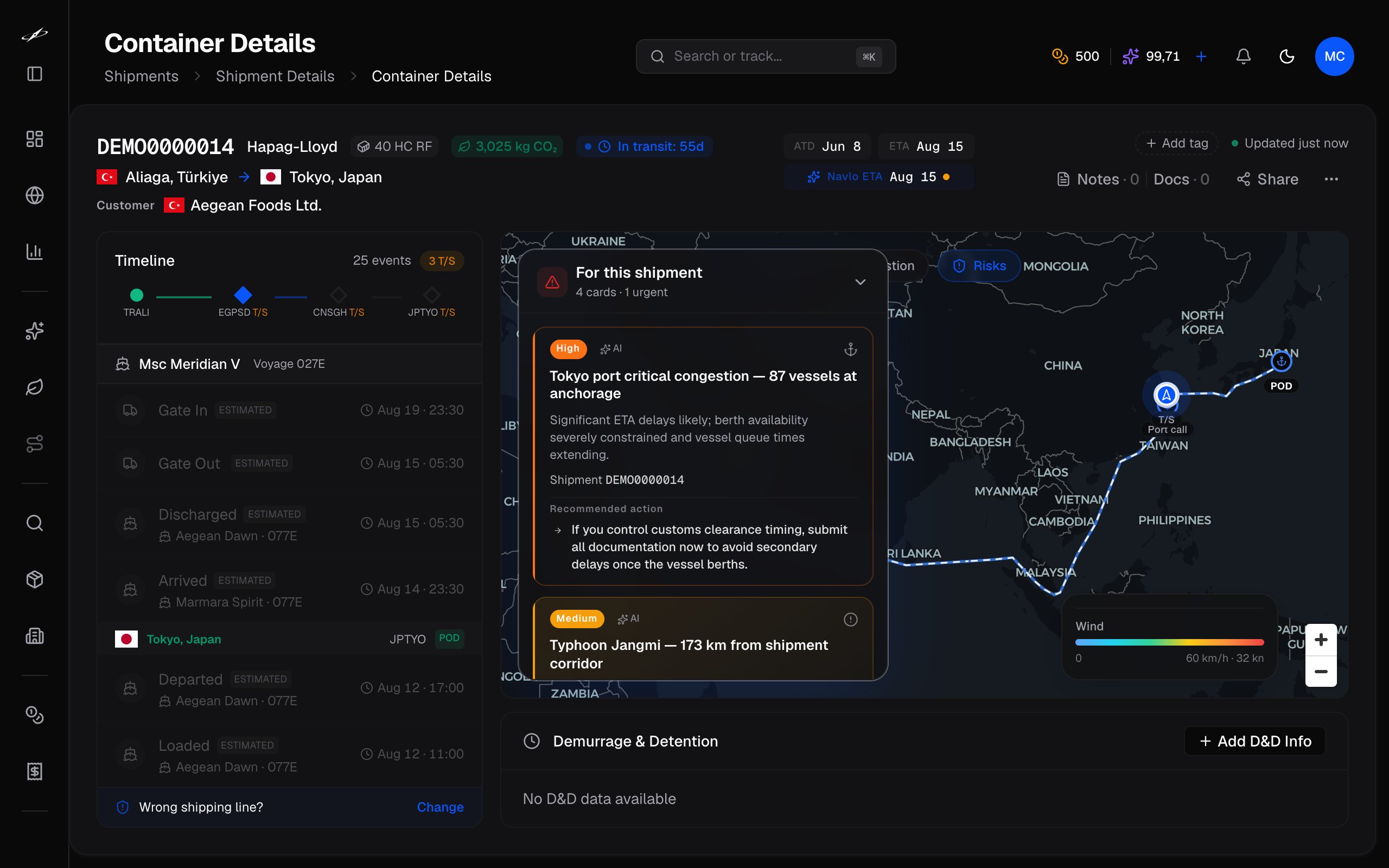The width and height of the screenshot is (1389, 868).
Task: Open the globe map icon in sidebar
Action: pyautogui.click(x=34, y=195)
